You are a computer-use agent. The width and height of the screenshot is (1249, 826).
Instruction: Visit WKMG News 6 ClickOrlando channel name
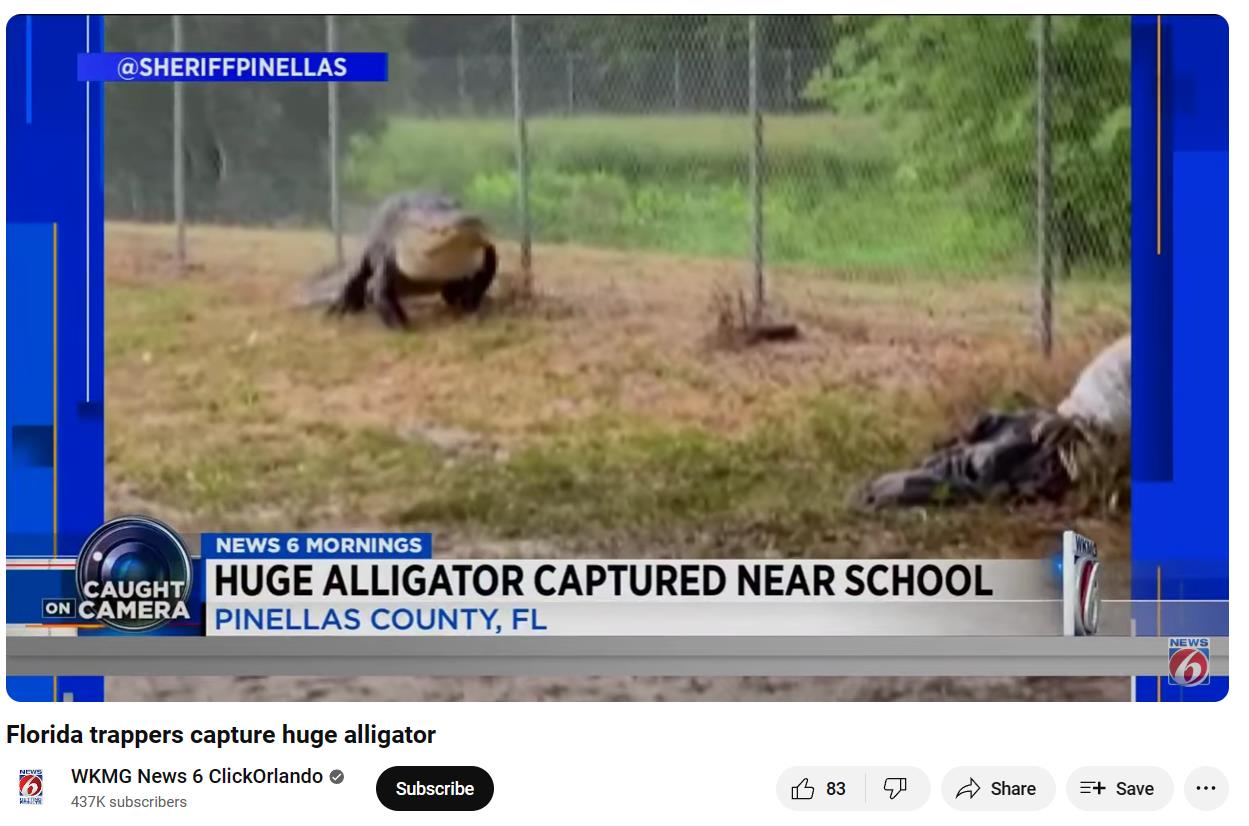click(x=197, y=776)
